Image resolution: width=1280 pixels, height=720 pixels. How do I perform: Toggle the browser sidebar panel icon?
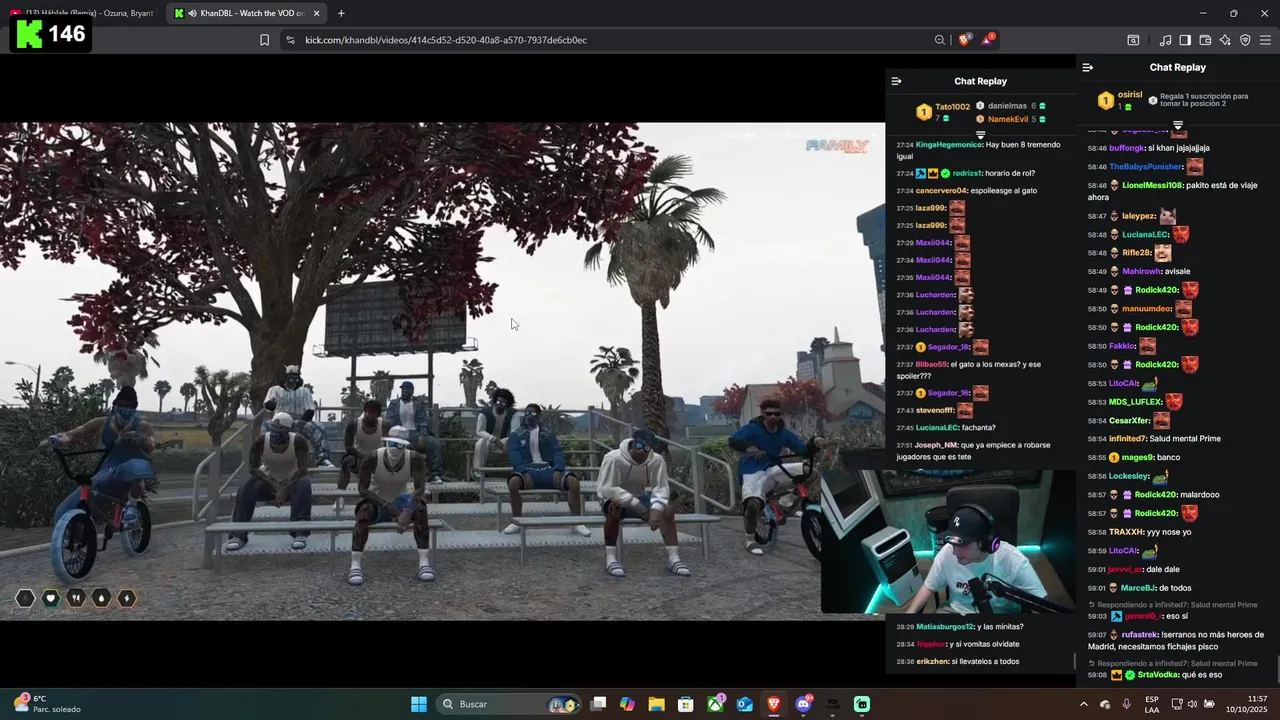(1185, 40)
